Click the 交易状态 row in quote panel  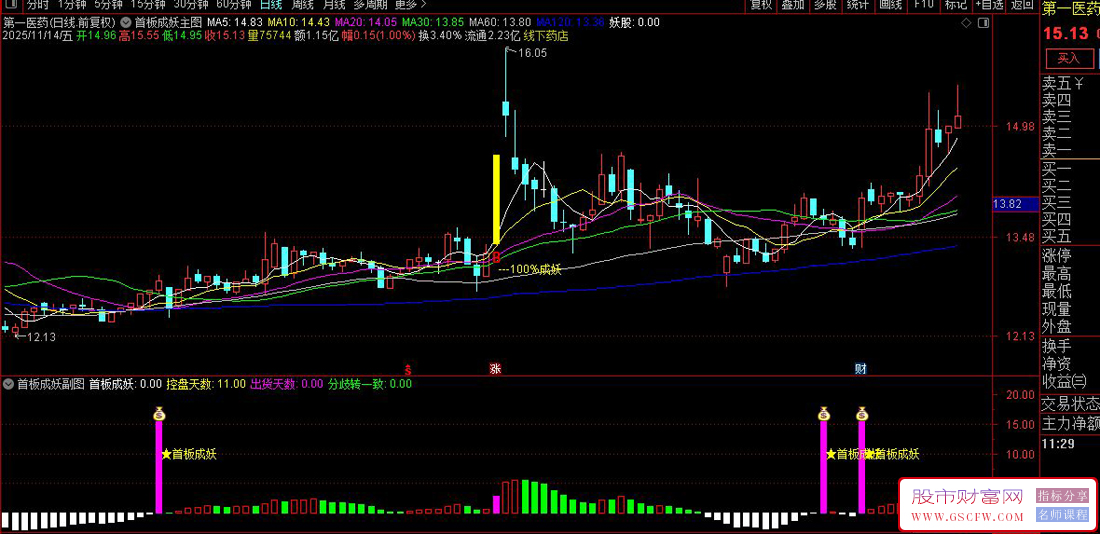pos(1069,403)
